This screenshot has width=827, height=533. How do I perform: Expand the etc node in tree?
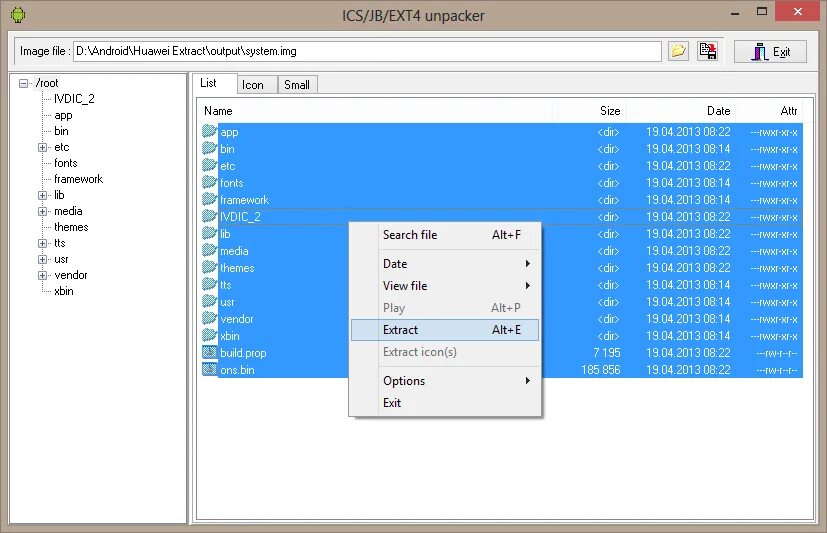tap(42, 148)
